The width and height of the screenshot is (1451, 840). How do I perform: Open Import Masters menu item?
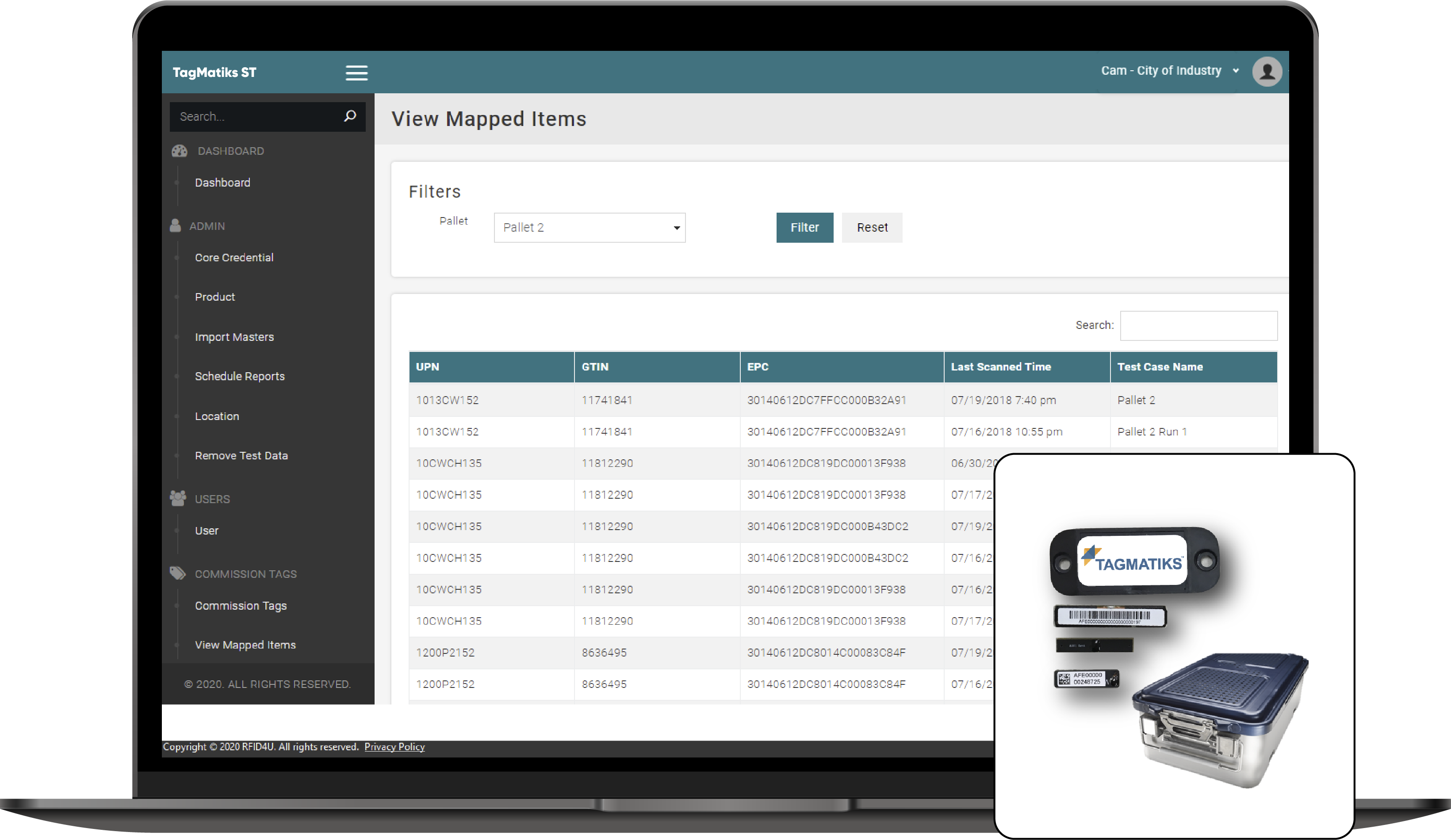pos(234,337)
